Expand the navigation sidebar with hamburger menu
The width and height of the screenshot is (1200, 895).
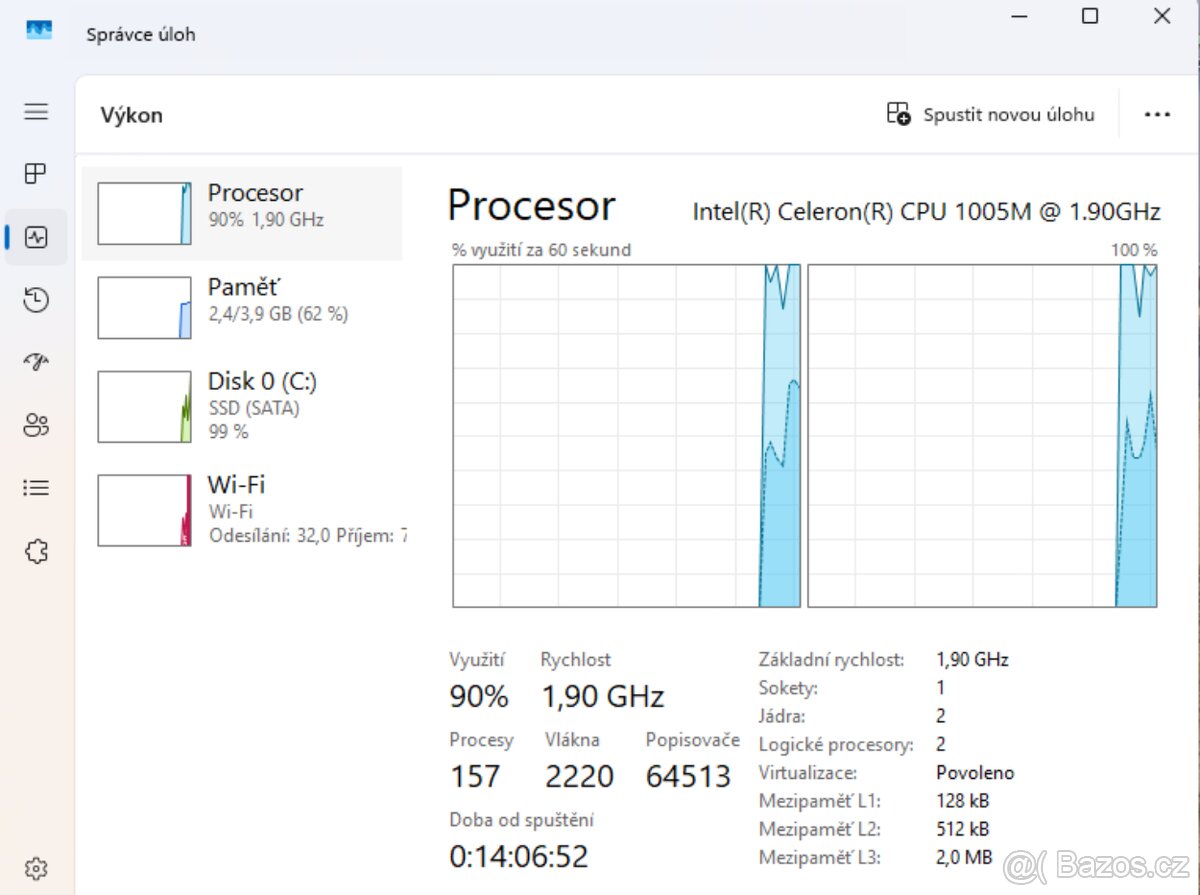[x=36, y=112]
